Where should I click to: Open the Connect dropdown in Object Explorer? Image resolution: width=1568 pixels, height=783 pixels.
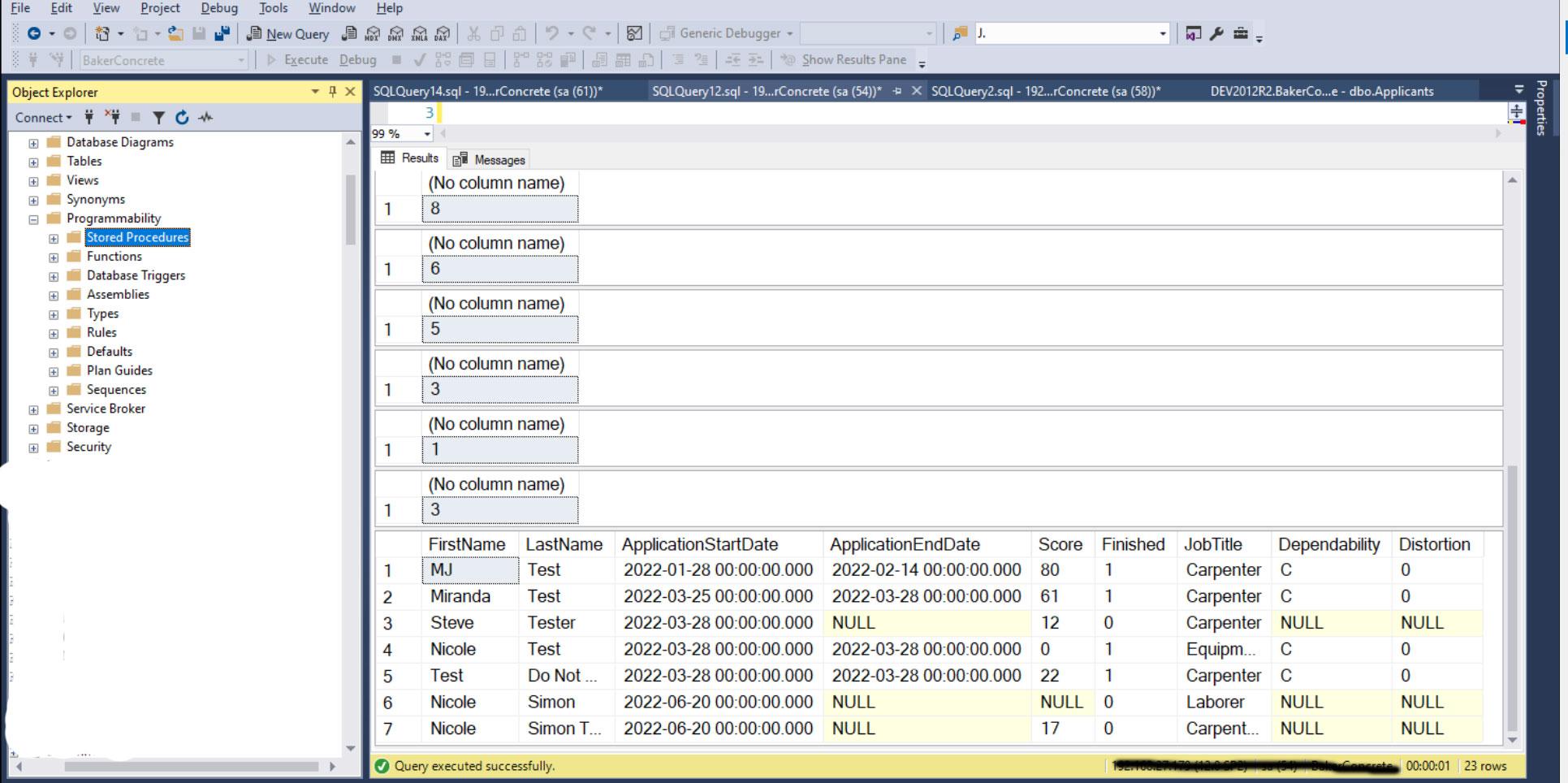pos(43,118)
